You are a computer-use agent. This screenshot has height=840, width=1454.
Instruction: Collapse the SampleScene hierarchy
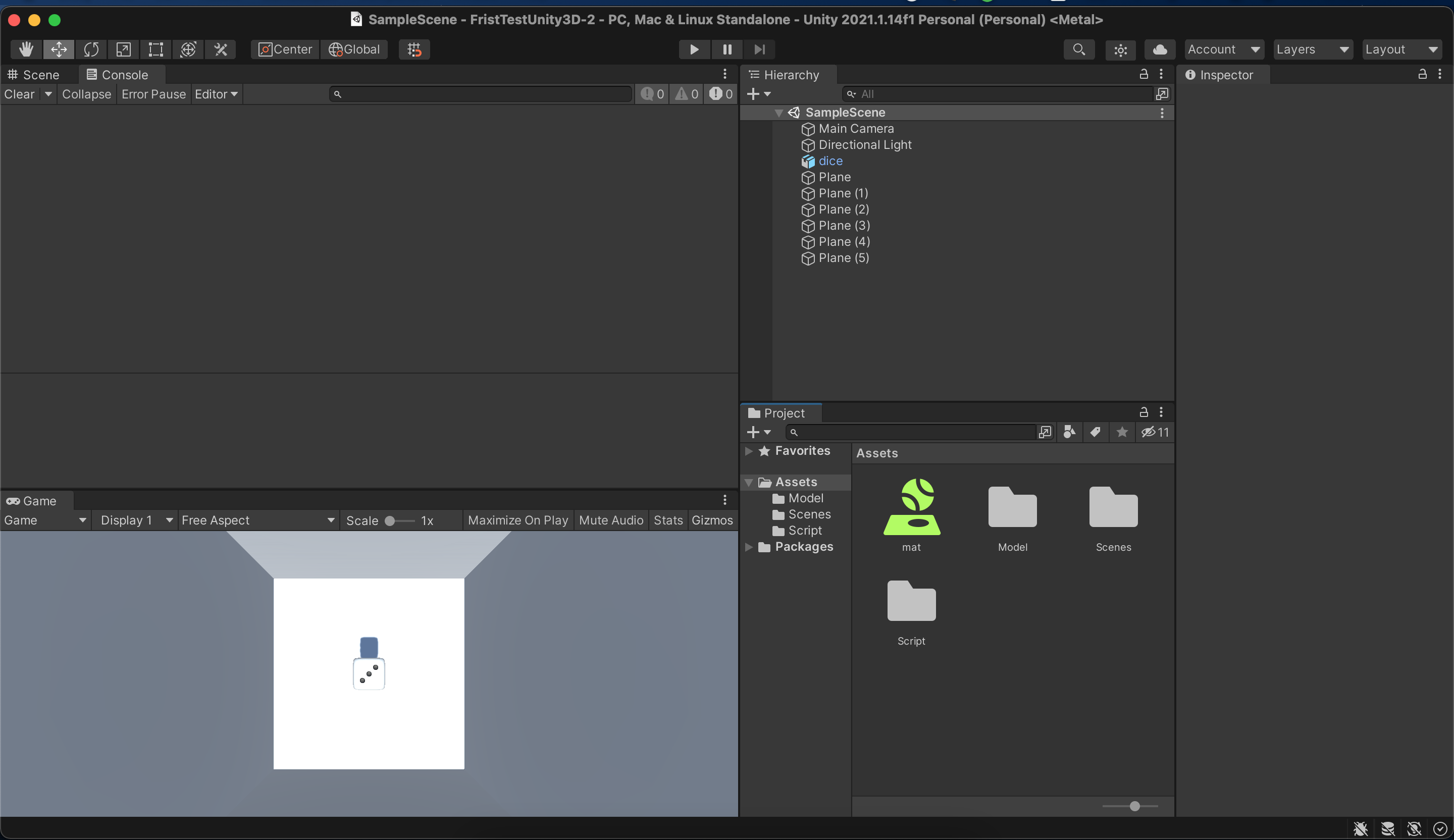point(779,113)
